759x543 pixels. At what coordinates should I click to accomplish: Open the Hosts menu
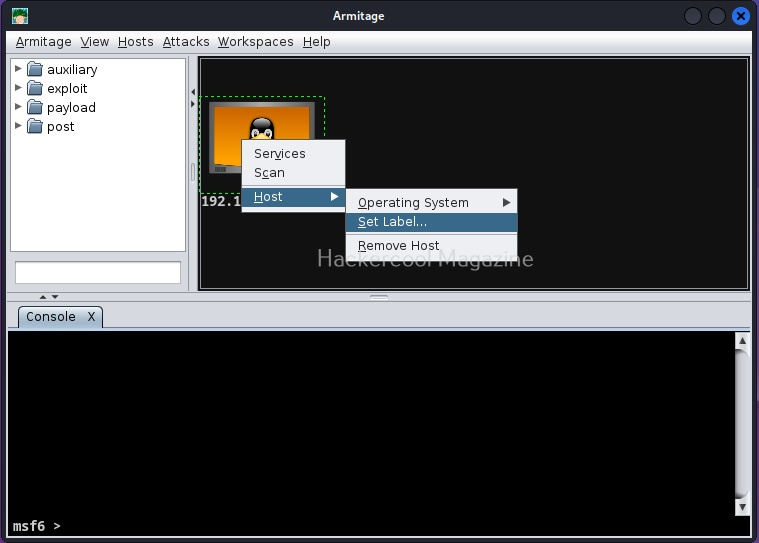point(136,42)
